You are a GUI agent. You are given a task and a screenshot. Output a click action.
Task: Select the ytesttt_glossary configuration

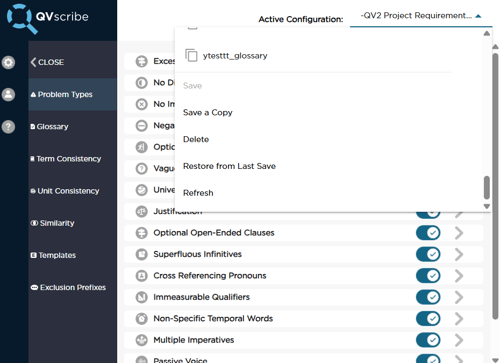tap(235, 56)
